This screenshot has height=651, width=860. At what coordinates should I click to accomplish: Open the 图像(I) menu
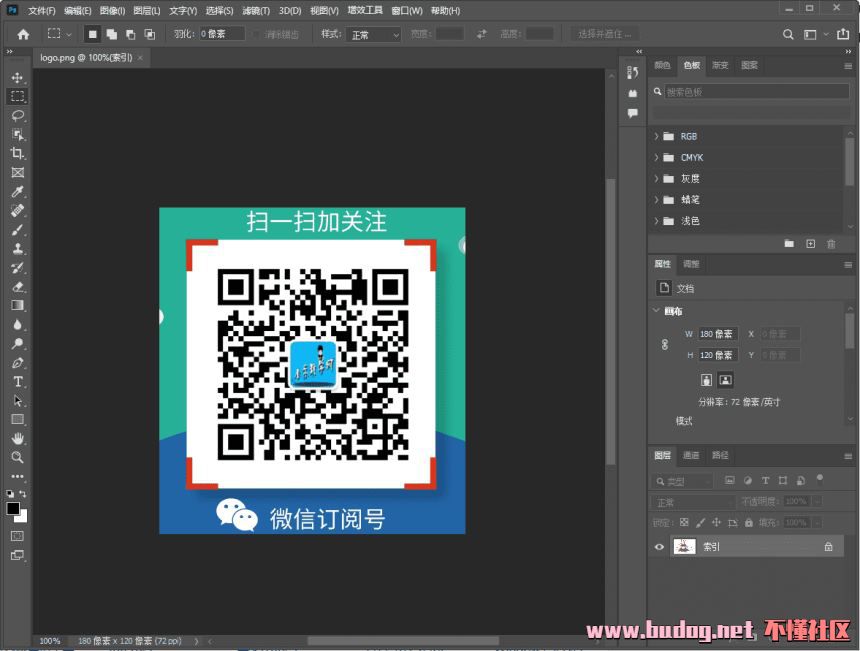112,10
